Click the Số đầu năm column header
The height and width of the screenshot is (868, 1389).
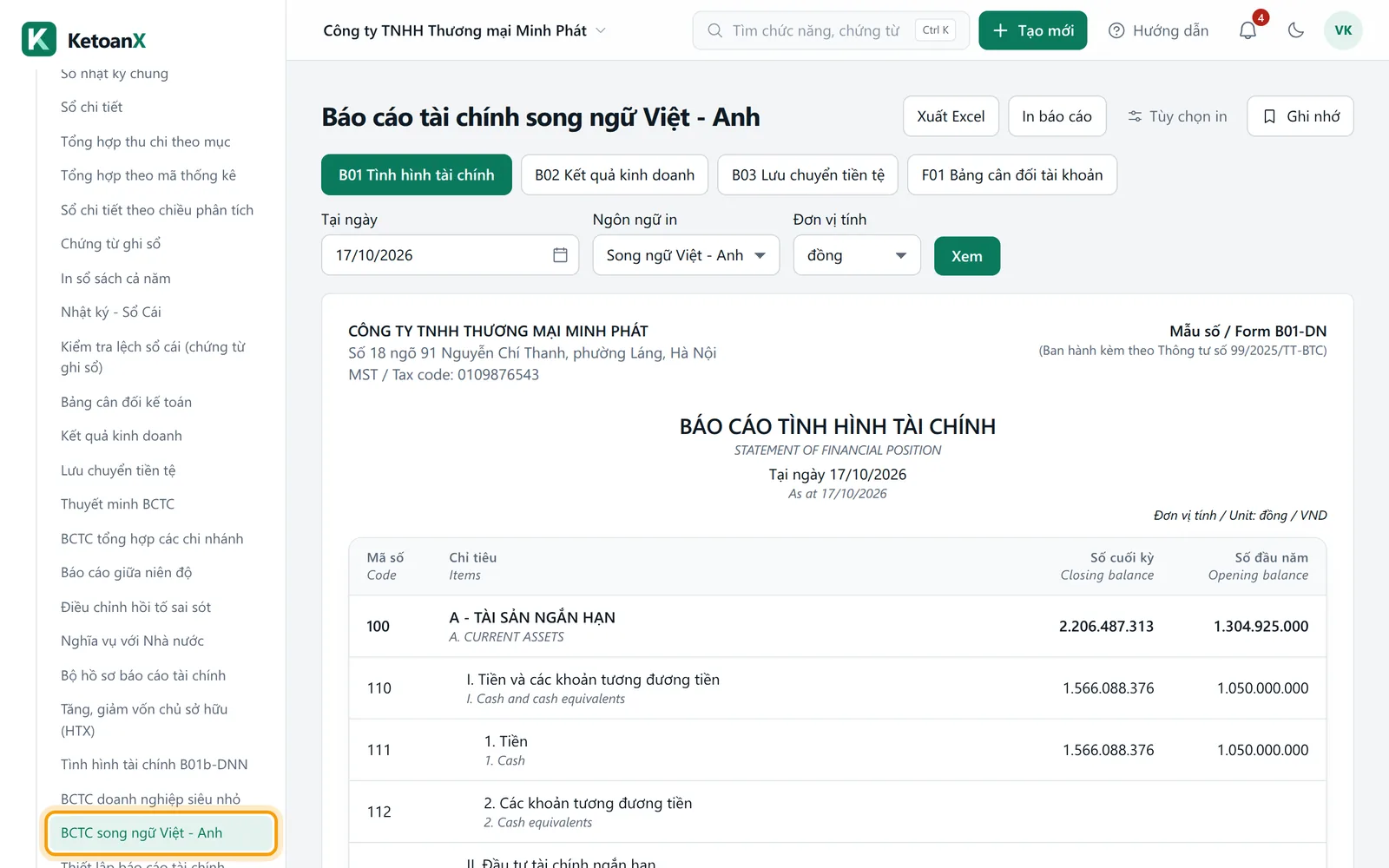coord(1258,566)
